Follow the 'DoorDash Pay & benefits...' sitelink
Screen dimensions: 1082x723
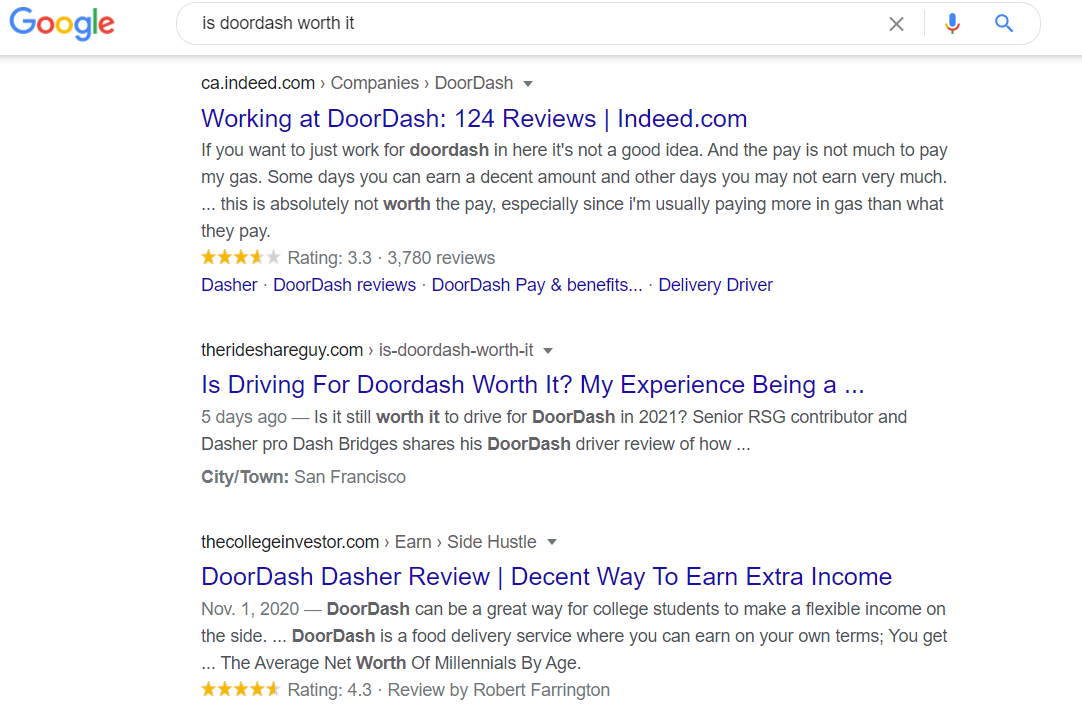coord(537,285)
